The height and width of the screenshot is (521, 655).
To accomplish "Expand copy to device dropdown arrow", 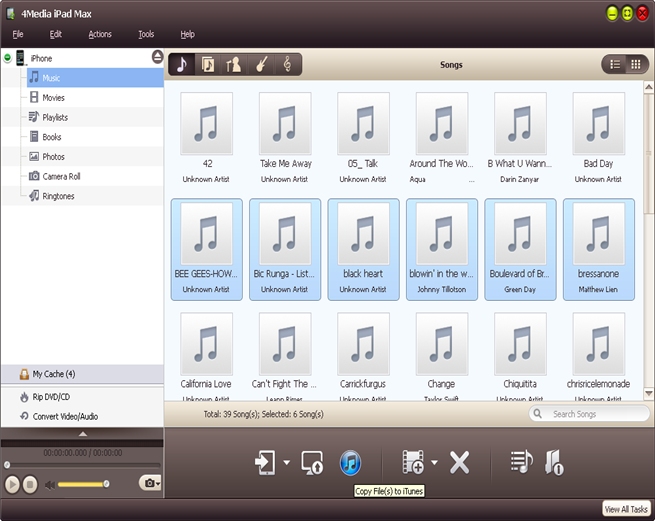I will click(x=287, y=462).
